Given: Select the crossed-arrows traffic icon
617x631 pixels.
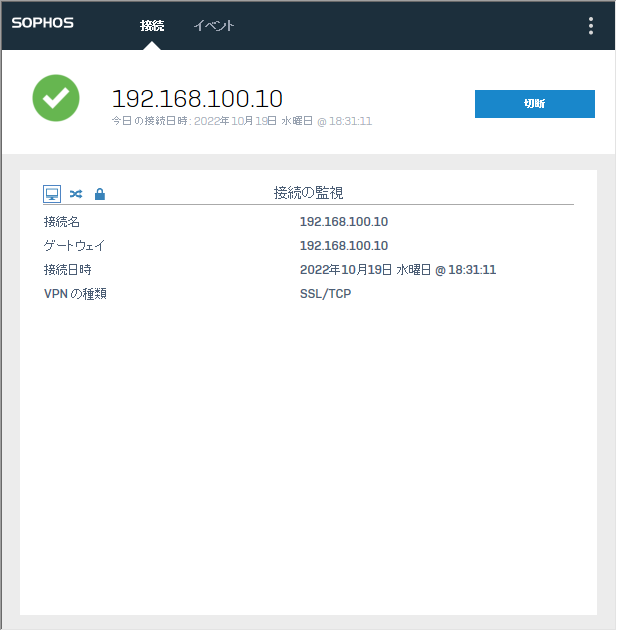Looking at the screenshot, I should click(x=76, y=193).
